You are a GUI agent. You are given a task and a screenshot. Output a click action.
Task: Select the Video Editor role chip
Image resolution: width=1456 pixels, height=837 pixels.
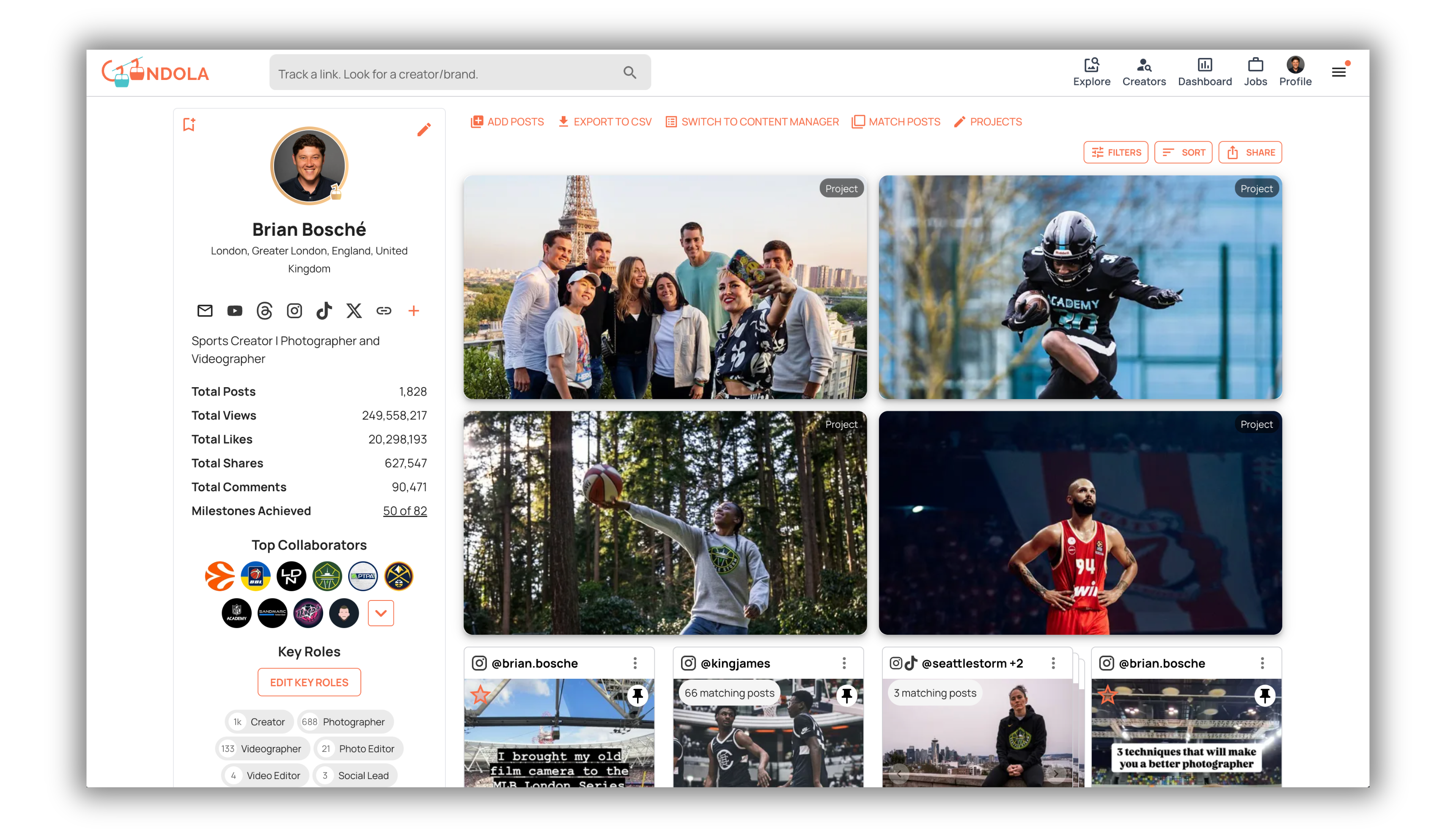pyautogui.click(x=266, y=776)
